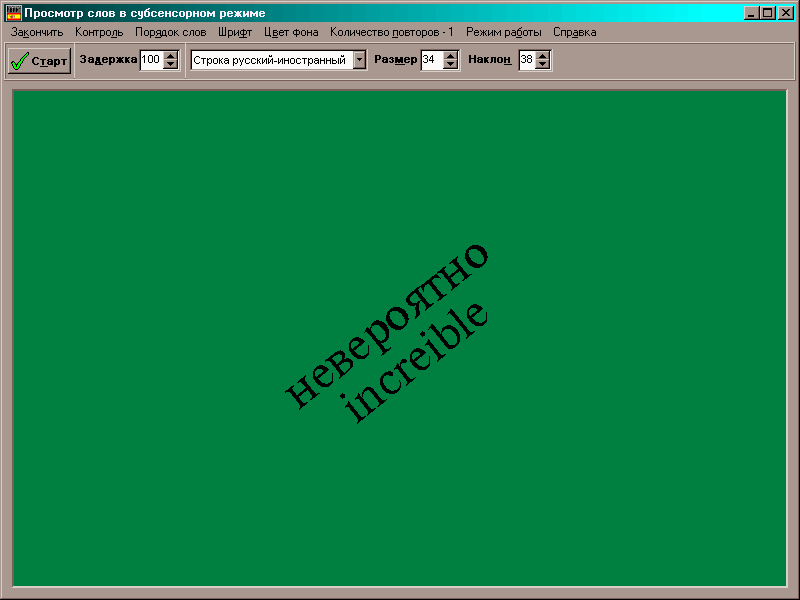The width and height of the screenshot is (800, 600).
Task: Open the Порядок слов menu
Action: coord(170,32)
